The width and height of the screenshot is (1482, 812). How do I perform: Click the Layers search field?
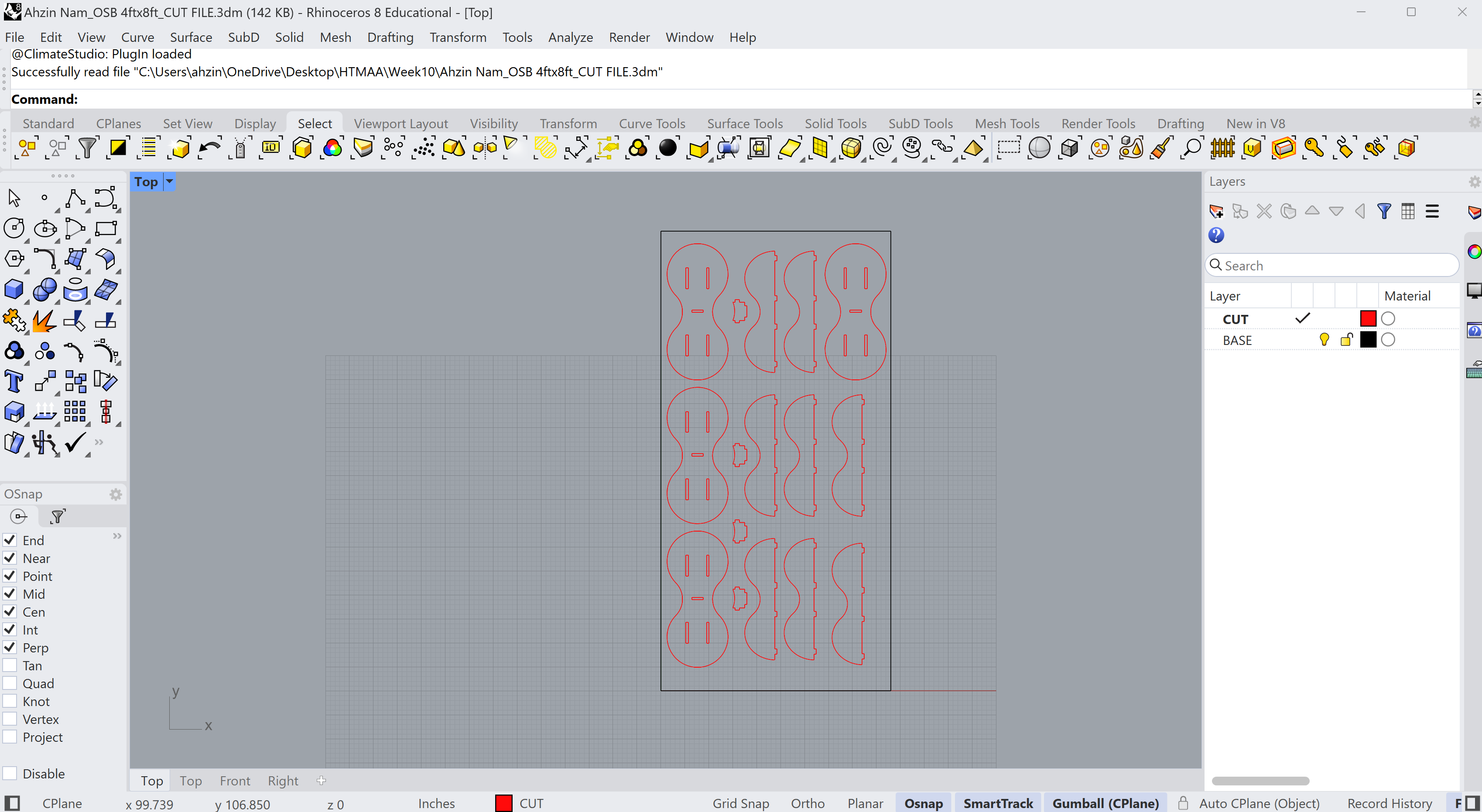coord(1332,265)
